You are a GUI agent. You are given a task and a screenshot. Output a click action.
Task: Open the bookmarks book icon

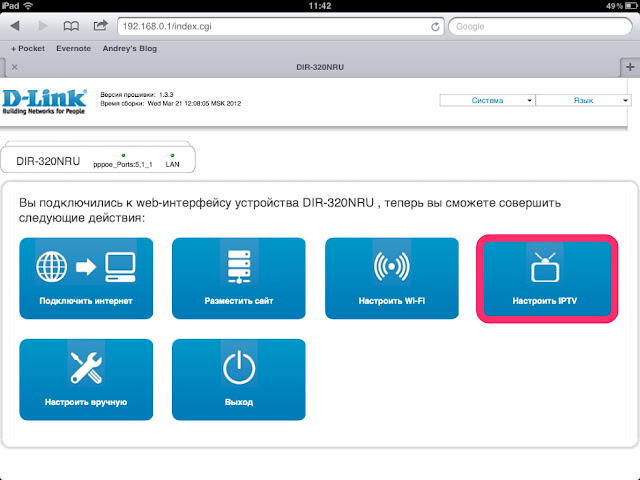[71, 27]
